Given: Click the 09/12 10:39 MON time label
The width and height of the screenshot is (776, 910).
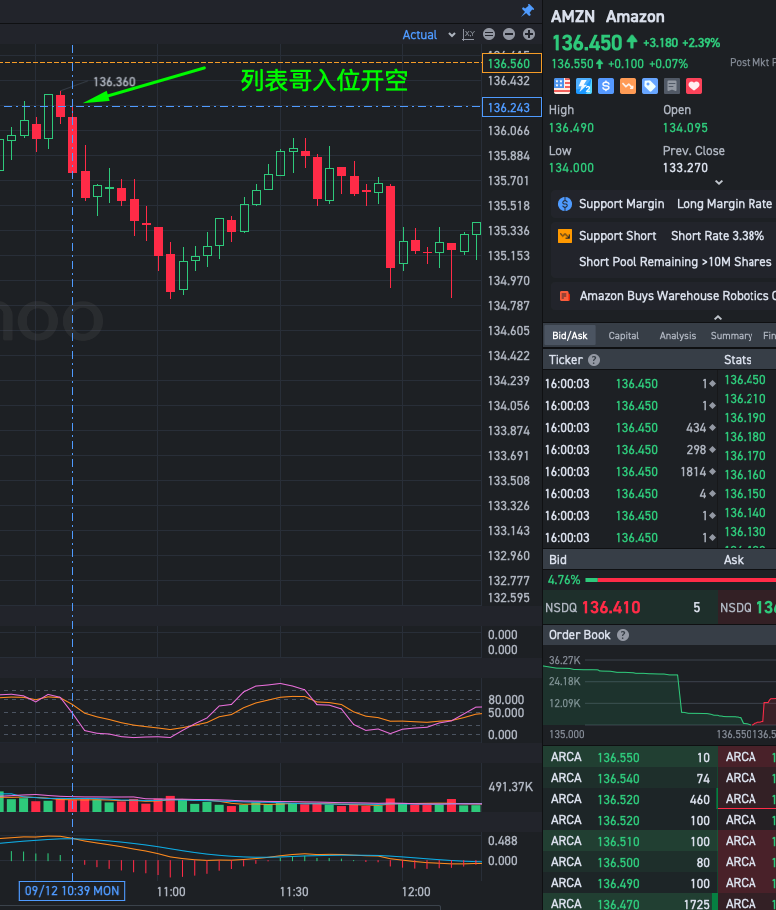Looking at the screenshot, I should point(72,891).
